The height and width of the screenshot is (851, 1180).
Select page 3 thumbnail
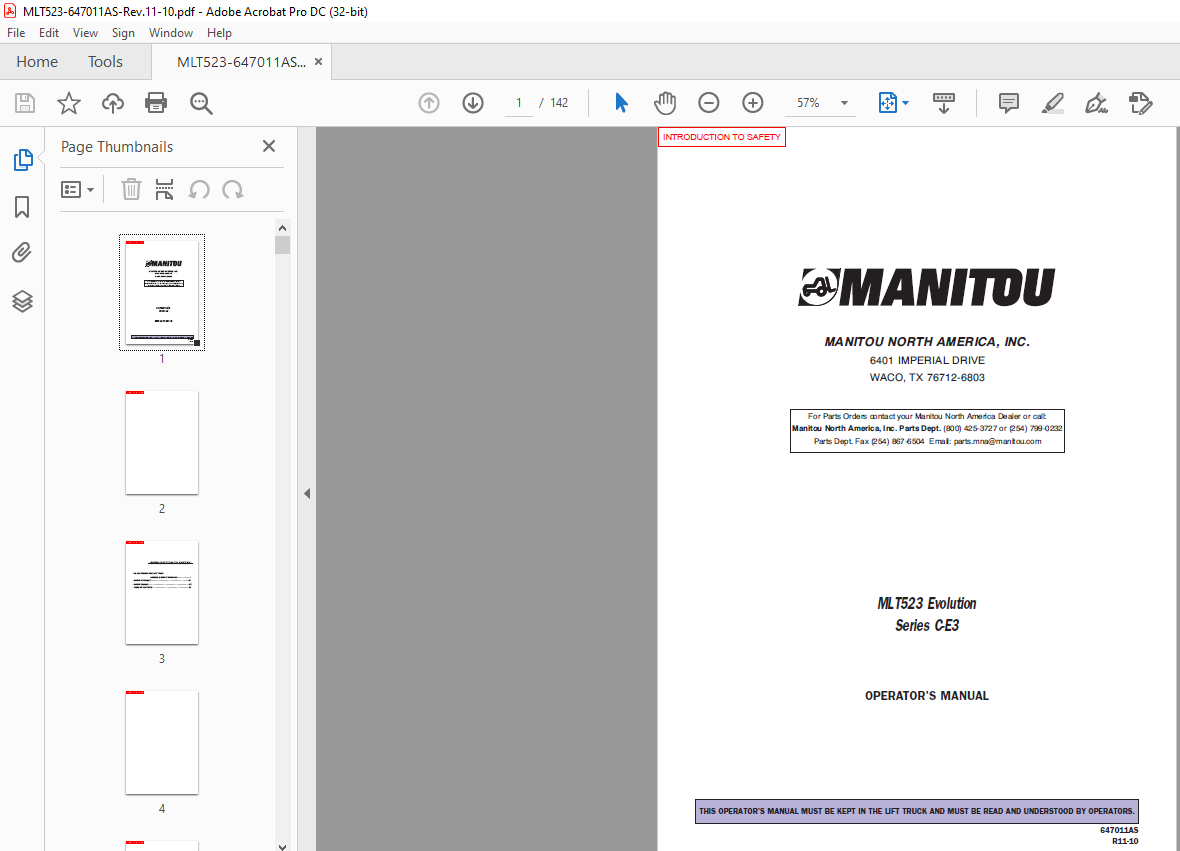pos(162,592)
